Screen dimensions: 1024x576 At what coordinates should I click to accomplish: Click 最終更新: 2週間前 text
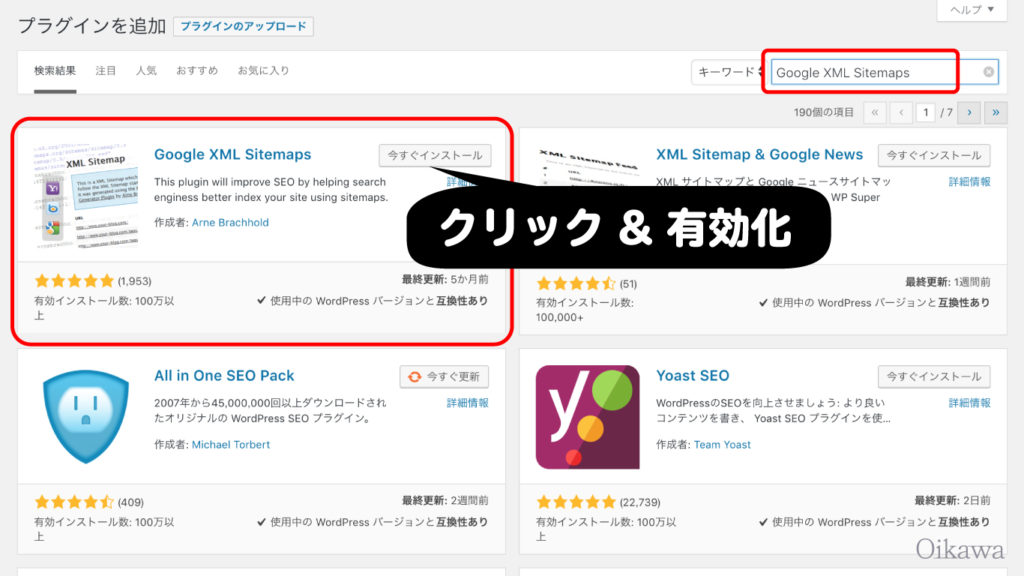pyautogui.click(x=445, y=501)
